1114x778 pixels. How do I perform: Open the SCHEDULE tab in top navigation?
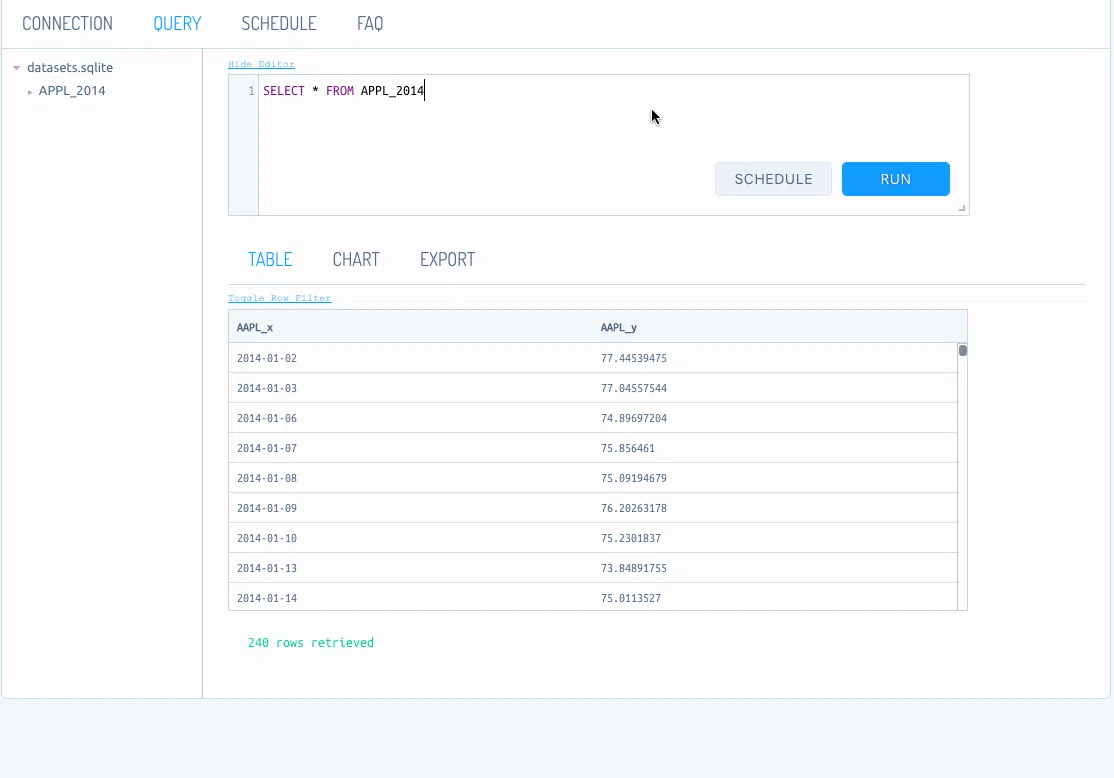(x=278, y=23)
